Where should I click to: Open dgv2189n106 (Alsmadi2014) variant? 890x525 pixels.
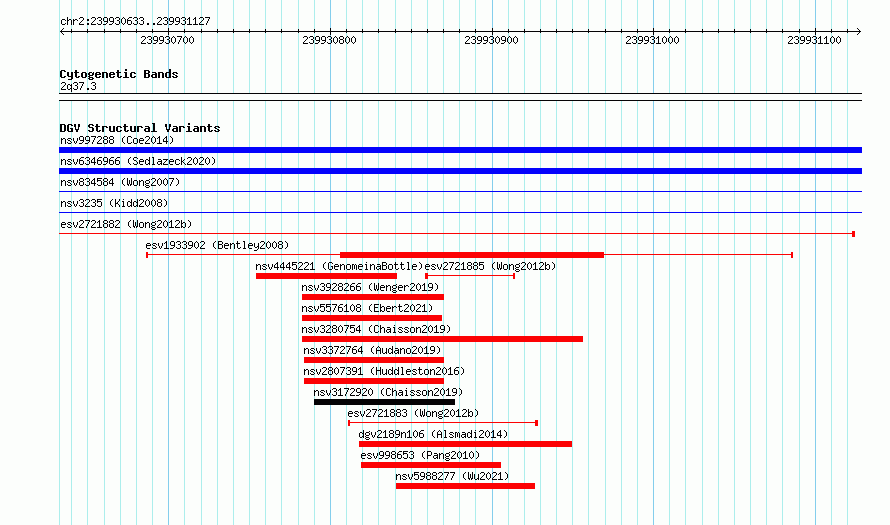click(x=433, y=434)
